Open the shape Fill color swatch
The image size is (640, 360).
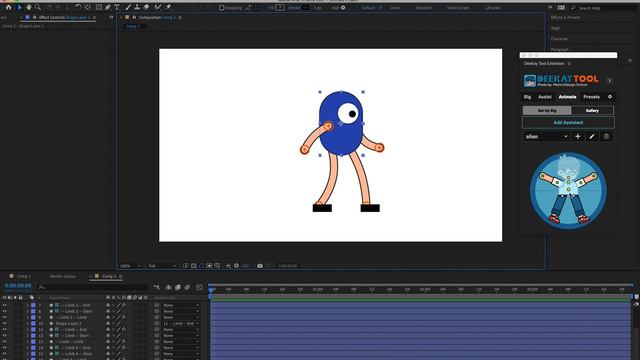click(280, 8)
